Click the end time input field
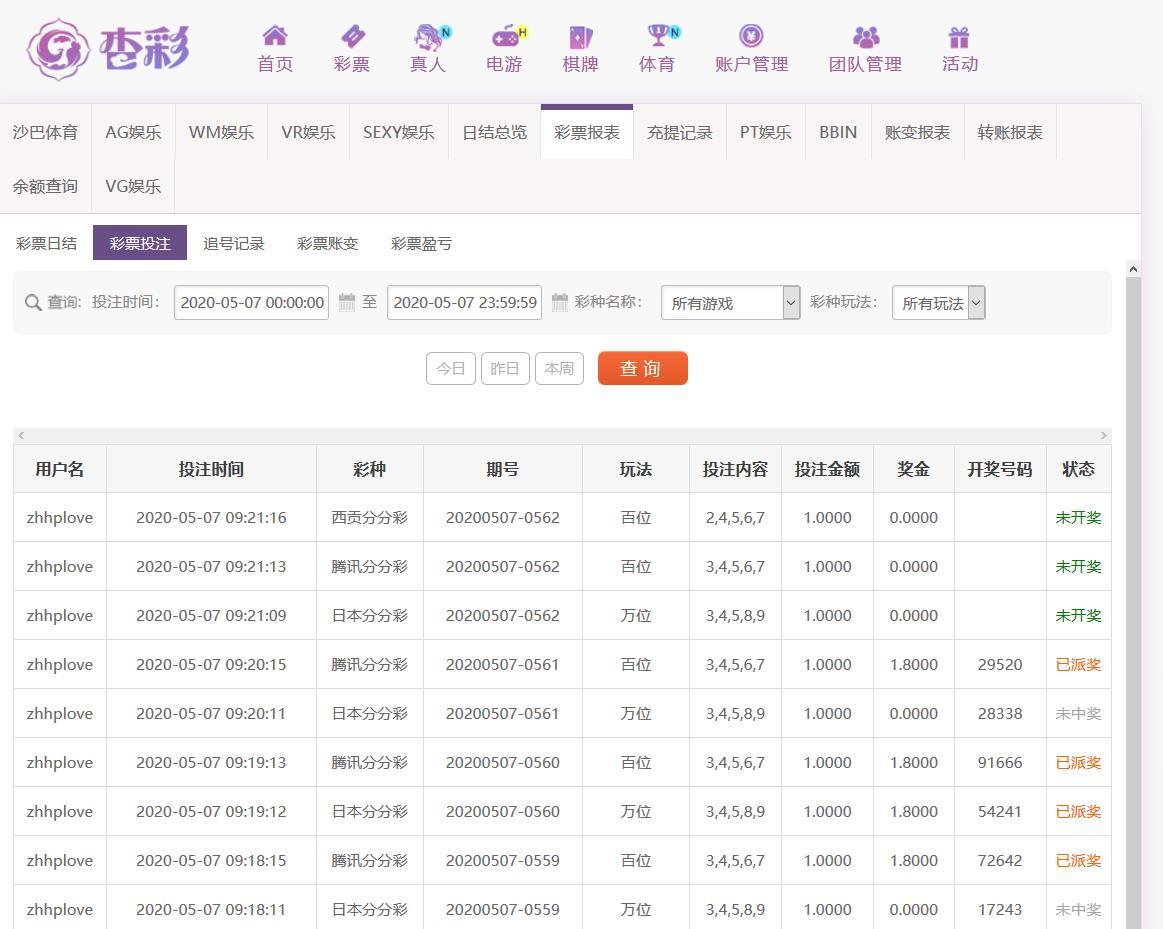This screenshot has height=929, width=1163. pyautogui.click(x=464, y=302)
